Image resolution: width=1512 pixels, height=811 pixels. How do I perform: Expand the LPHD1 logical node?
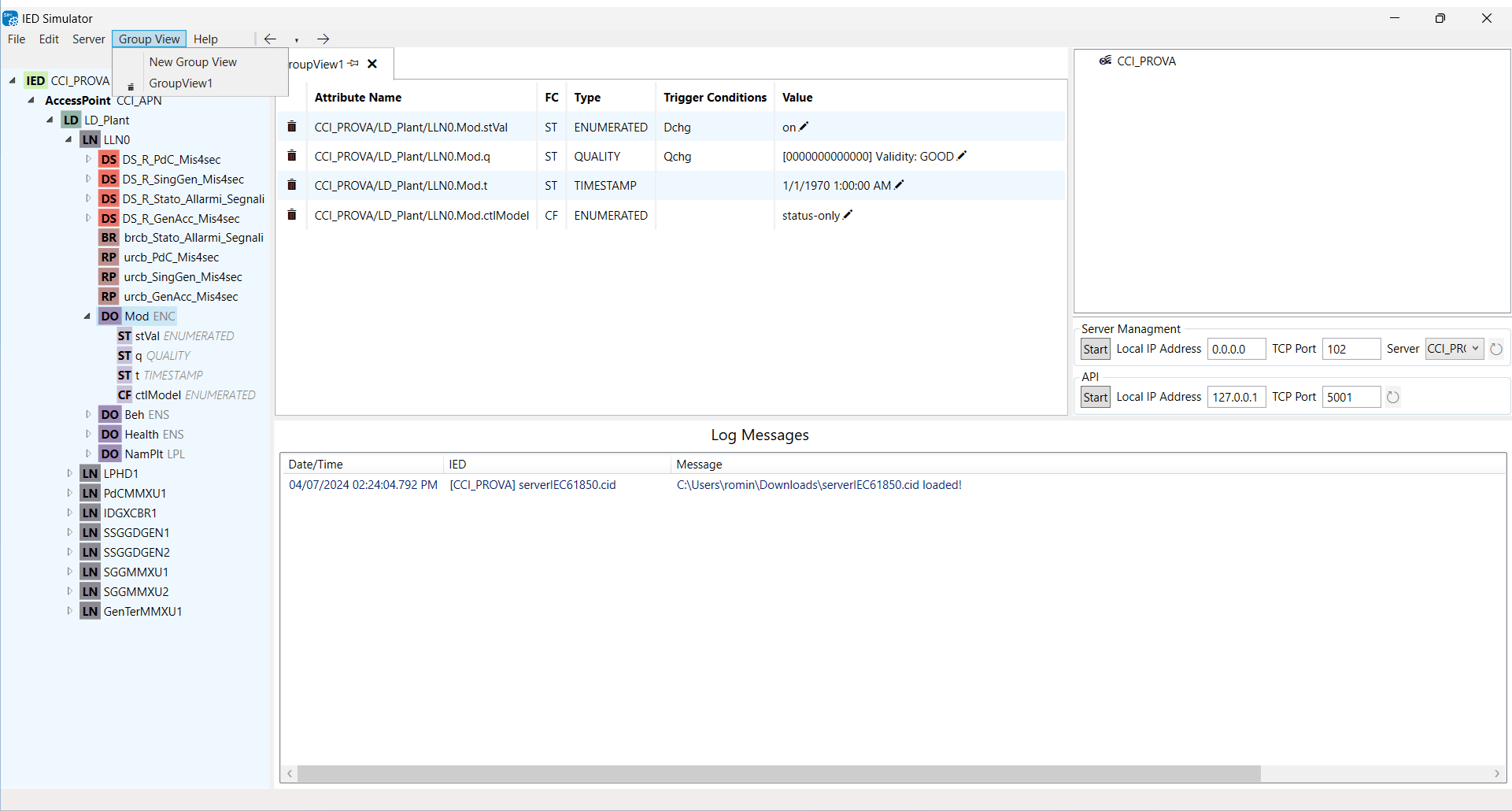point(69,473)
